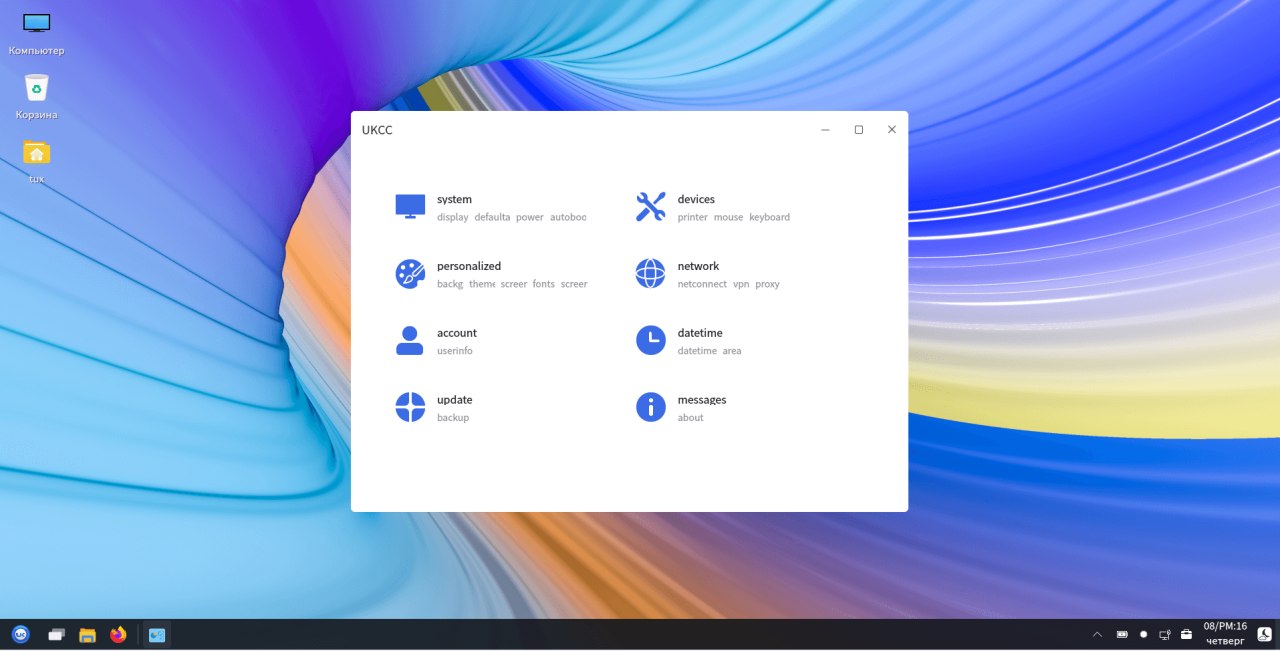Open the proxy settings link

coord(767,284)
